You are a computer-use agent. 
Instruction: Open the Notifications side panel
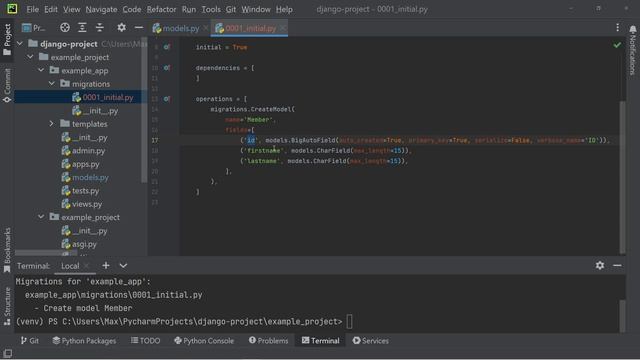(632, 51)
